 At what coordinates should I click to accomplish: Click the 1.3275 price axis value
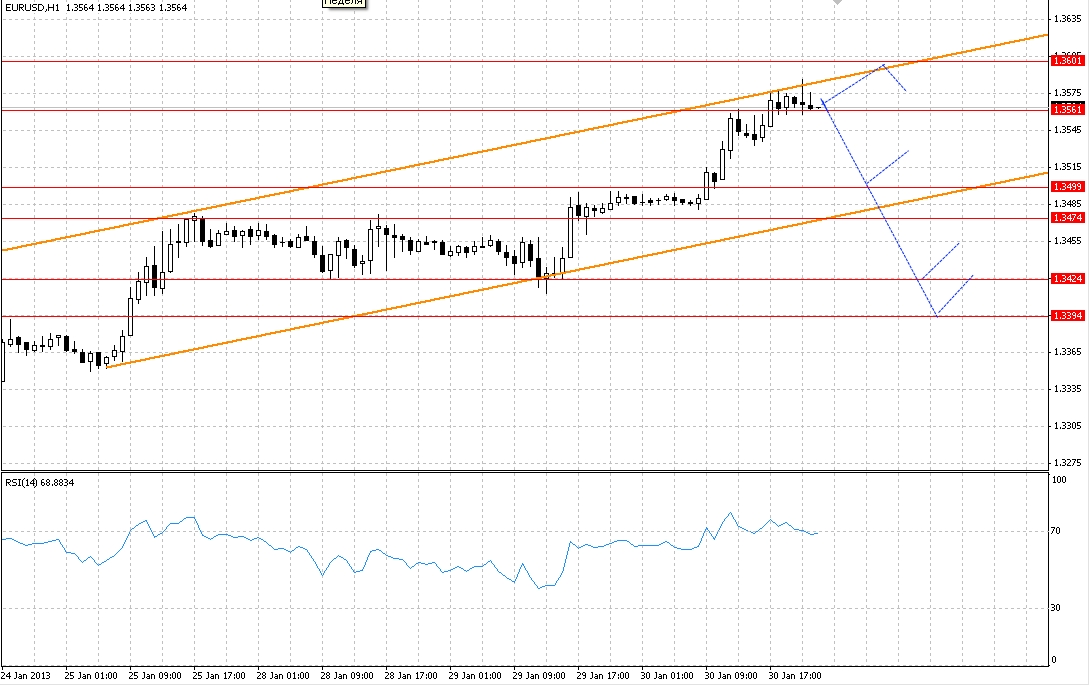[1067, 462]
